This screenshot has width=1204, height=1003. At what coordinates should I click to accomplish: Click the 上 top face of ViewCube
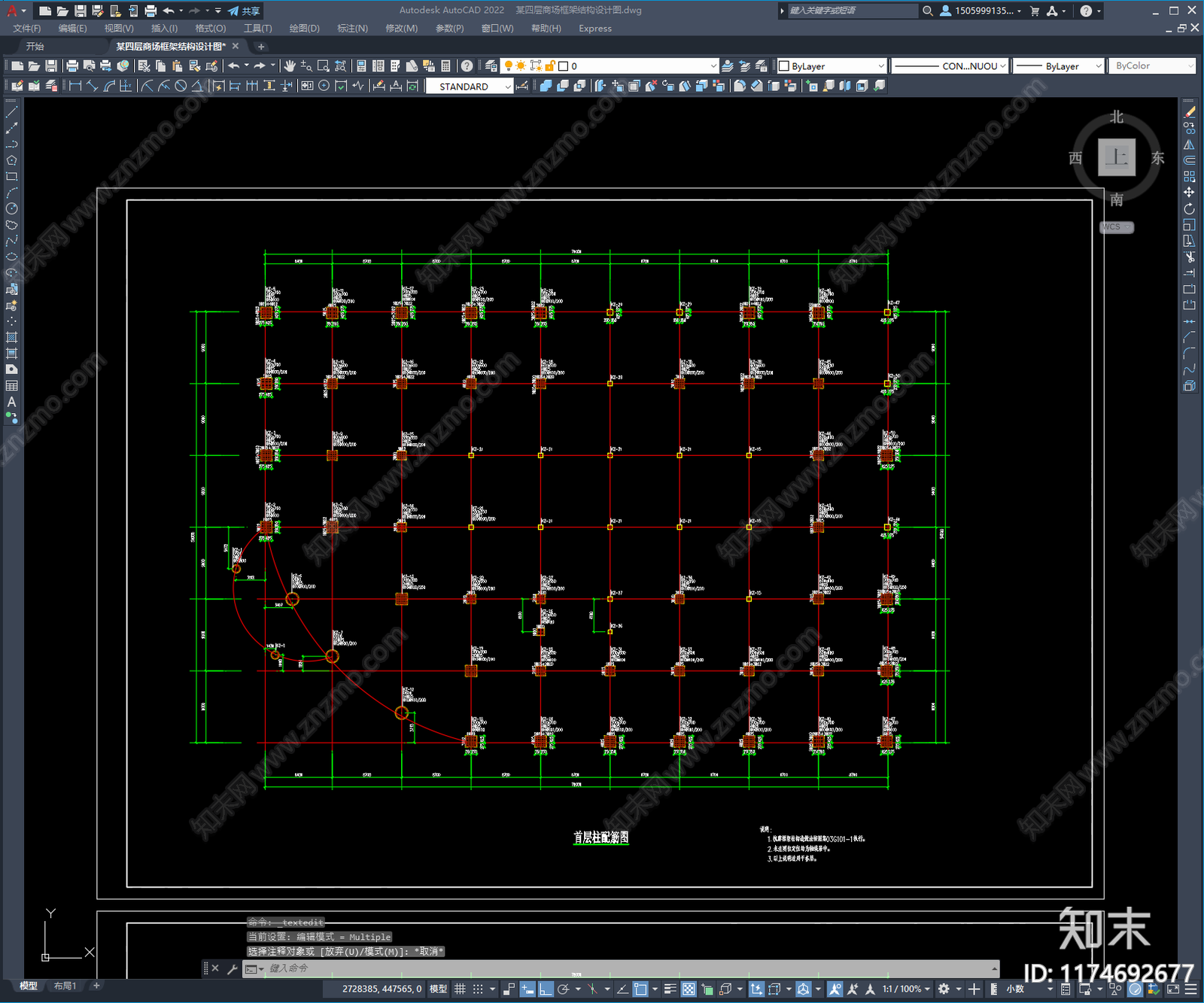click(1117, 157)
